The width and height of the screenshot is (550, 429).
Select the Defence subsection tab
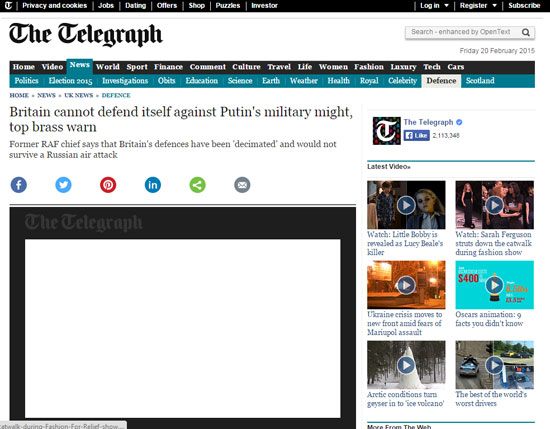(441, 81)
